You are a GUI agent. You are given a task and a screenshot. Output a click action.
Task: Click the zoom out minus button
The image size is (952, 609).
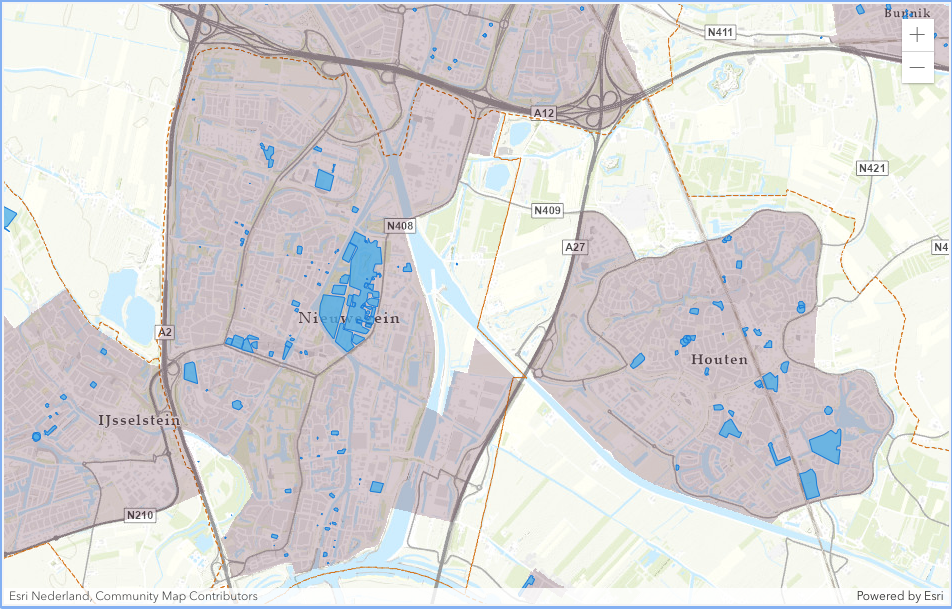pyautogui.click(x=918, y=67)
